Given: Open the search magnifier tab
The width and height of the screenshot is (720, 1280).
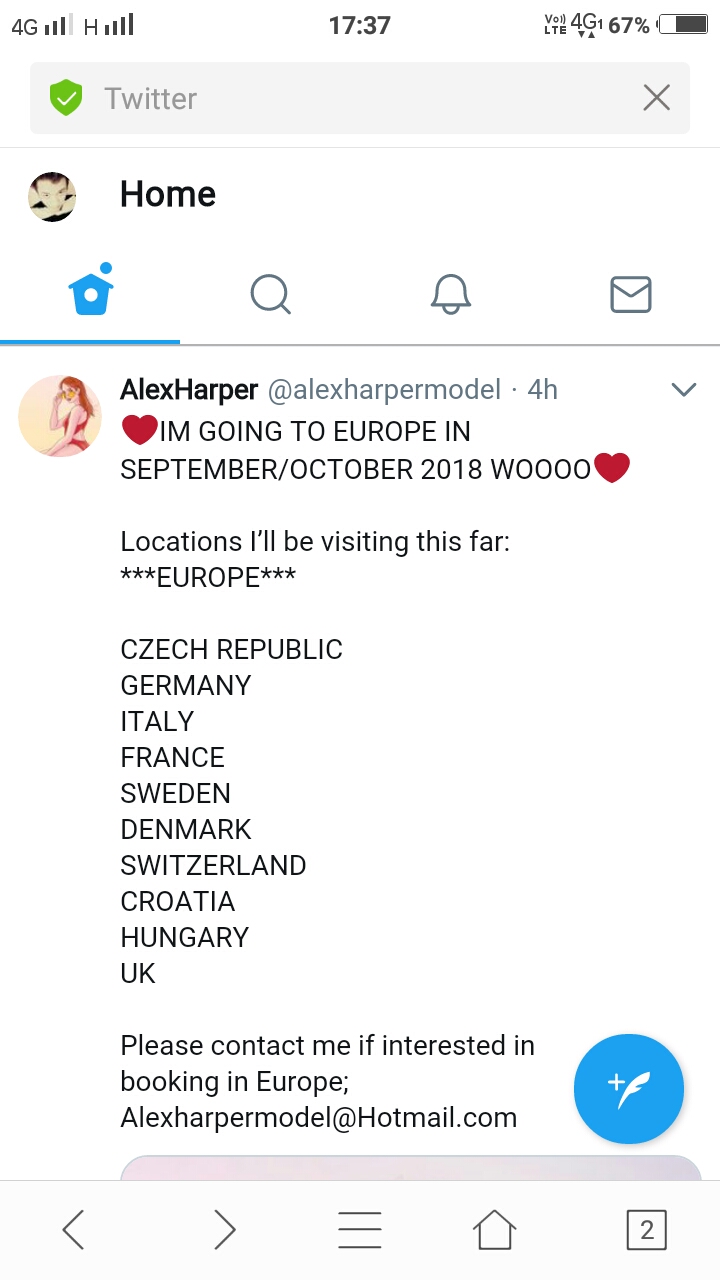Looking at the screenshot, I should tap(270, 294).
